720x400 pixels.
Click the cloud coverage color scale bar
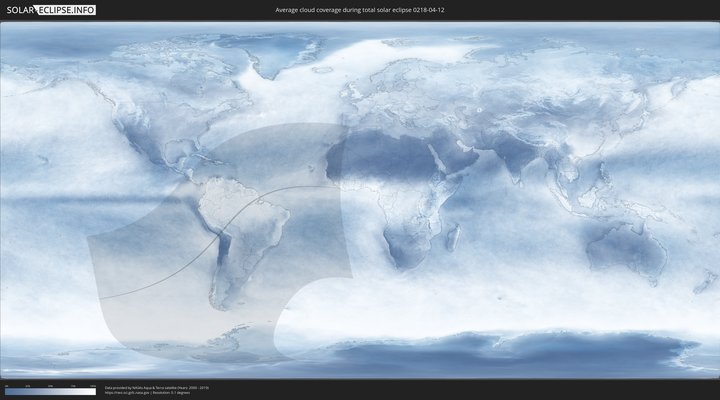(50, 391)
